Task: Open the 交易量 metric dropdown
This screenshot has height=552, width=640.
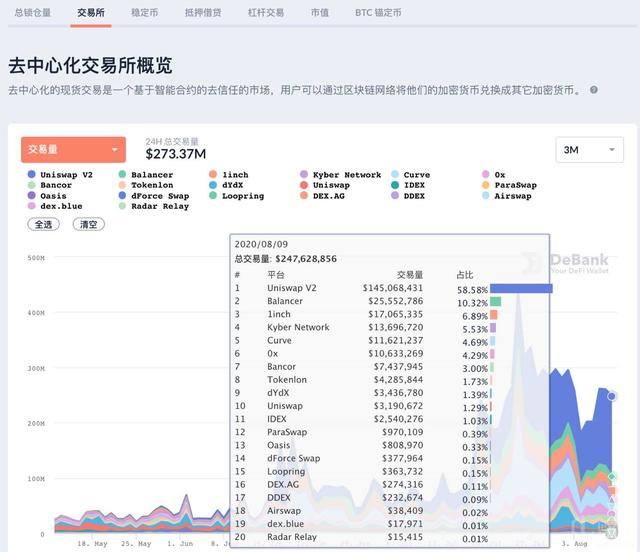Action: 73,149
